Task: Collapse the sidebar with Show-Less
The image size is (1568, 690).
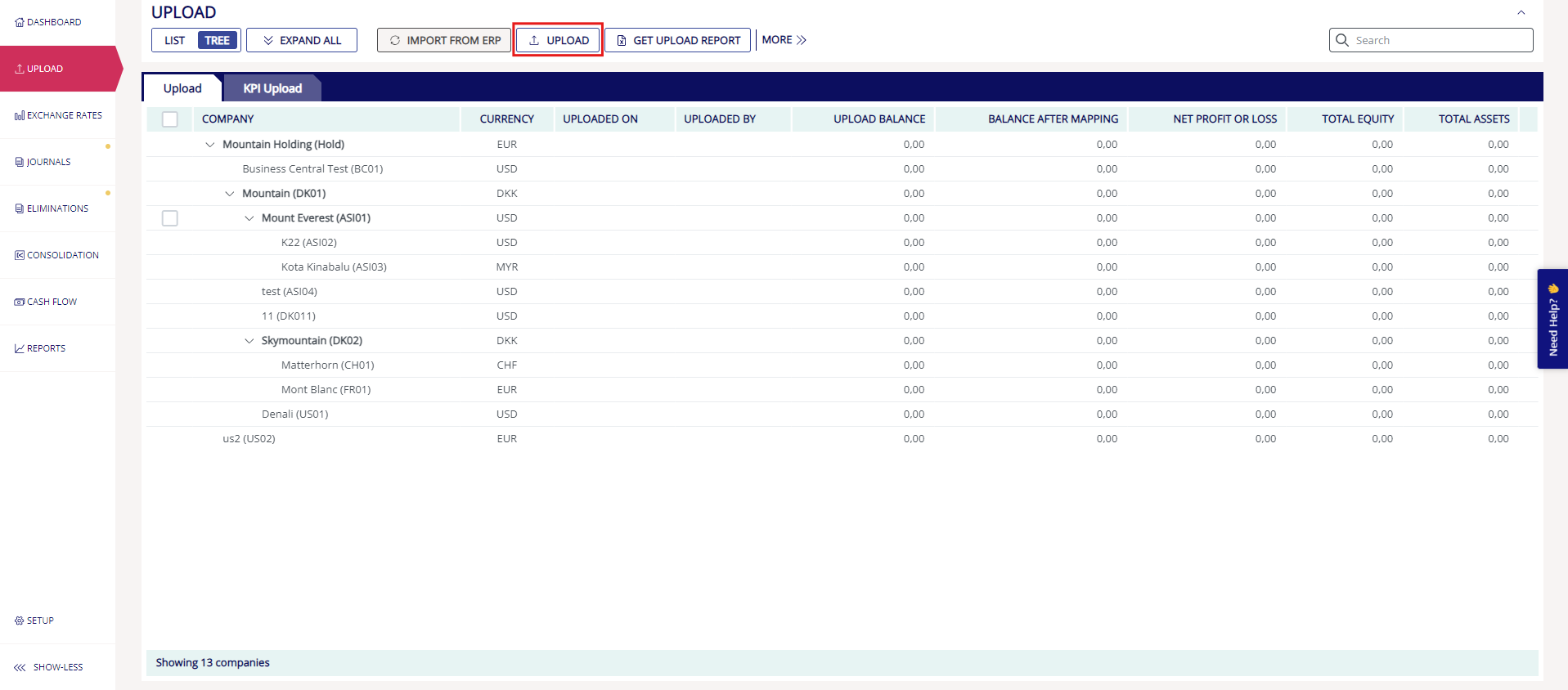Action: coord(57,667)
